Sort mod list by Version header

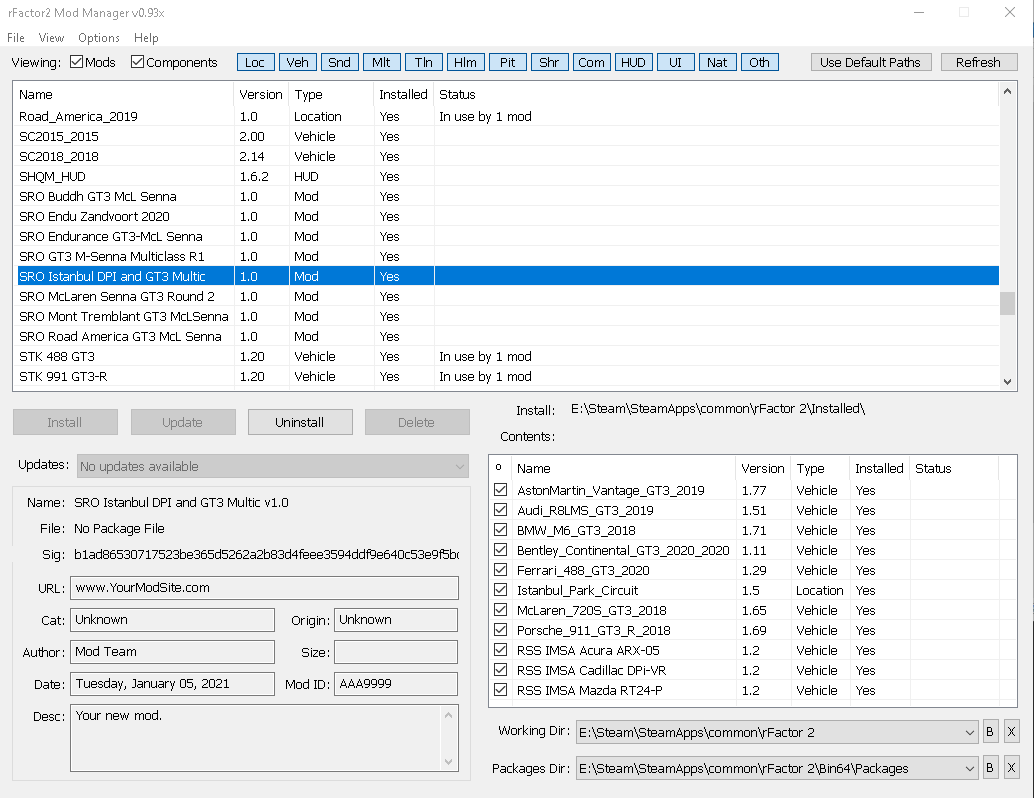coord(261,94)
